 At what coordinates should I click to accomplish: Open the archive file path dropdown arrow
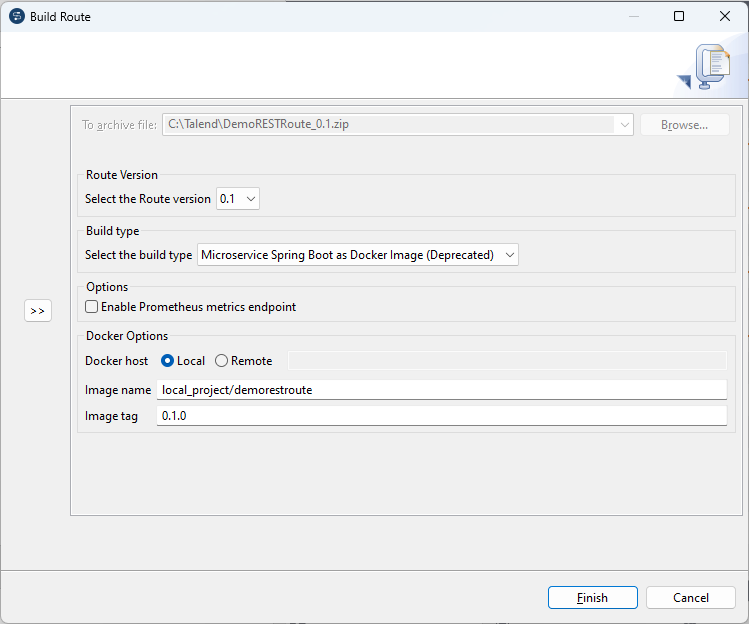tap(625, 125)
